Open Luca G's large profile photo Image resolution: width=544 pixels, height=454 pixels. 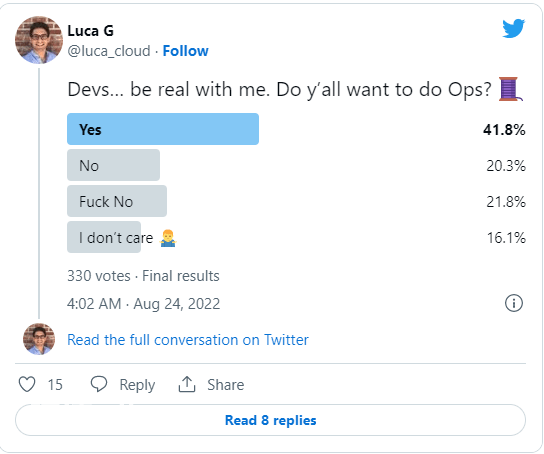pyautogui.click(x=39, y=40)
